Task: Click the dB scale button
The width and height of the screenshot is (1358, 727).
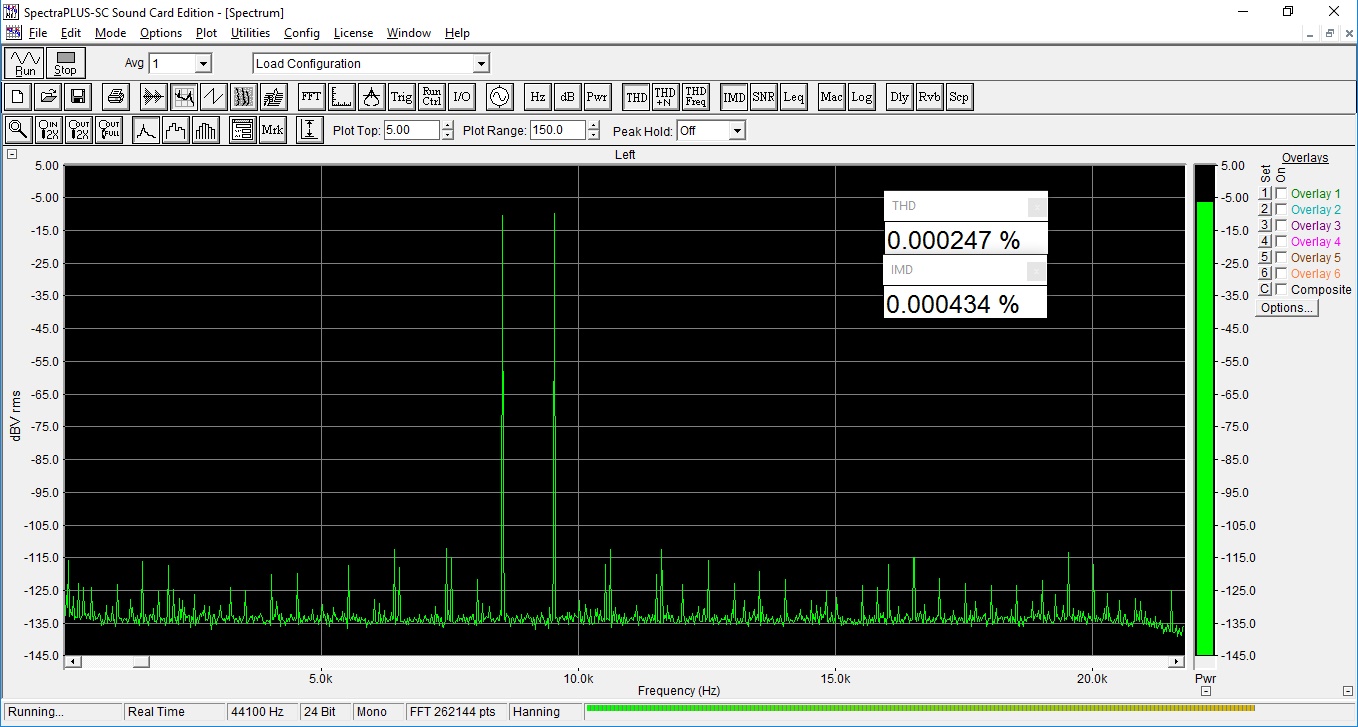Action: pyautogui.click(x=567, y=97)
